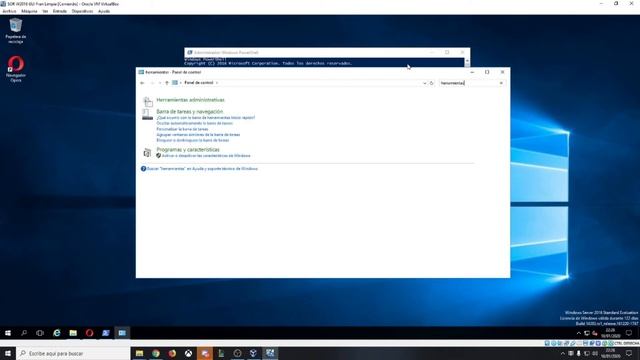Select the VirtualBox icon on host taskbar
Viewport: 640px width, 360px height.
tap(253, 353)
